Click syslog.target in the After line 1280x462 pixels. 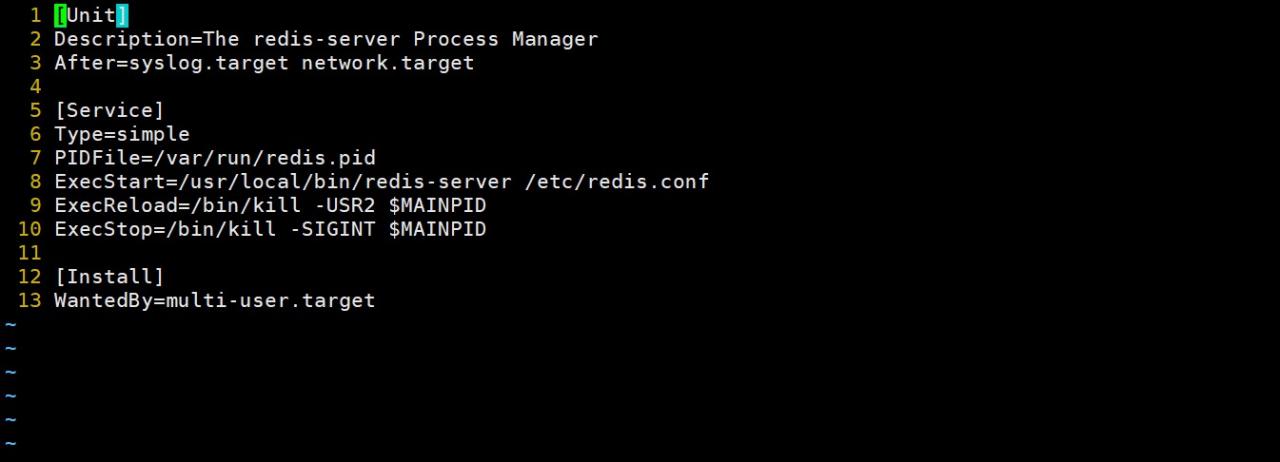[208, 63]
